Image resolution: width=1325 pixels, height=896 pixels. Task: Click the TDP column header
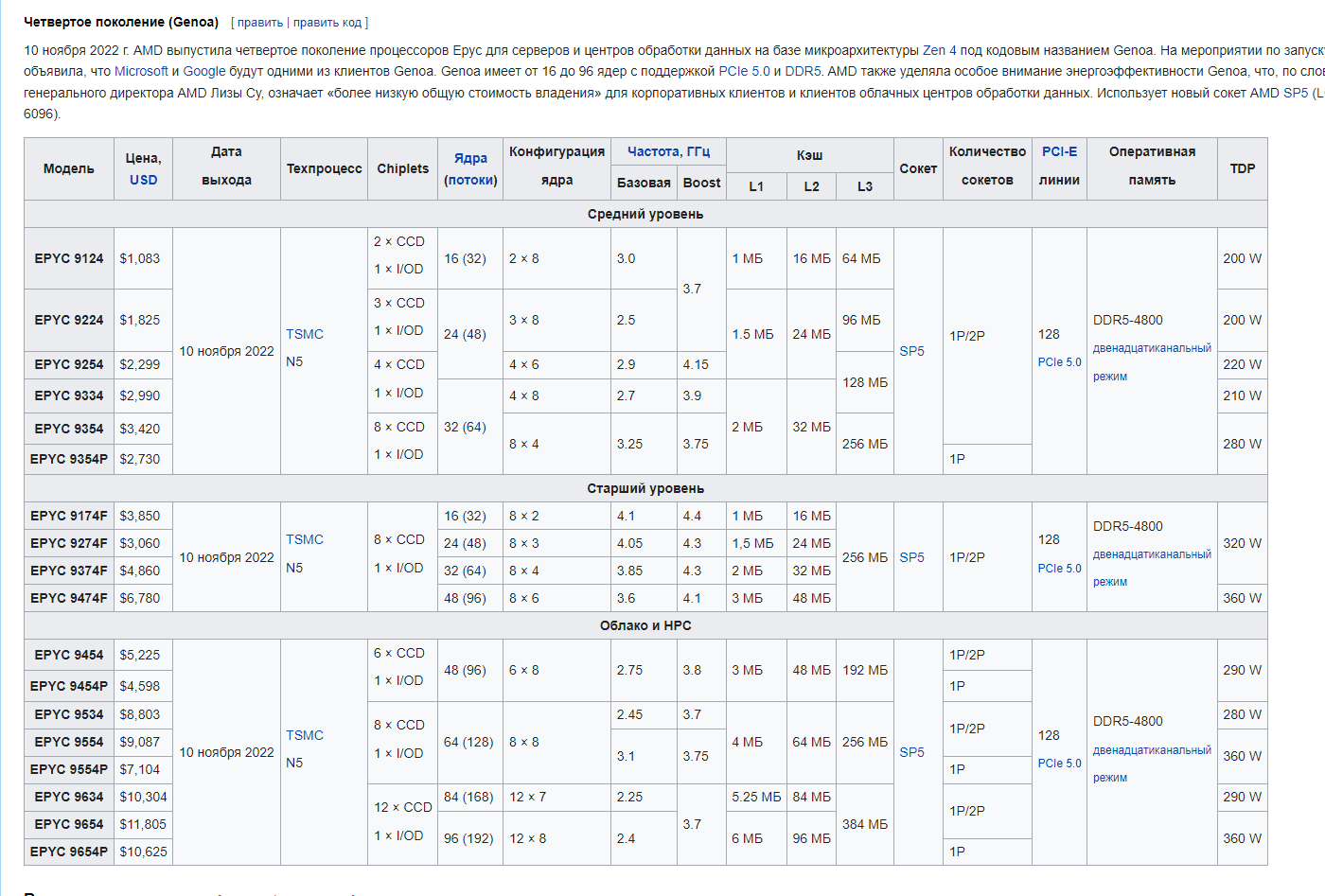[1243, 168]
